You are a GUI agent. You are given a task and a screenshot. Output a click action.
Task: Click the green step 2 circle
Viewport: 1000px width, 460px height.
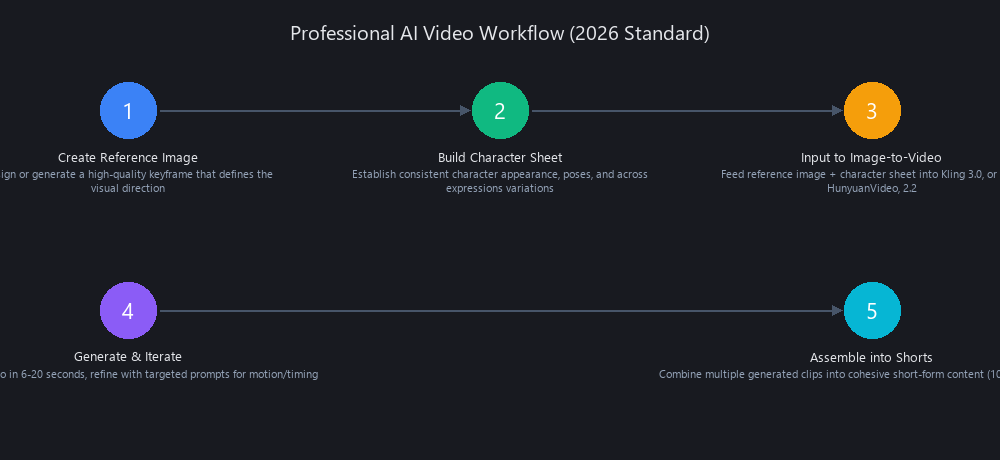(x=500, y=110)
